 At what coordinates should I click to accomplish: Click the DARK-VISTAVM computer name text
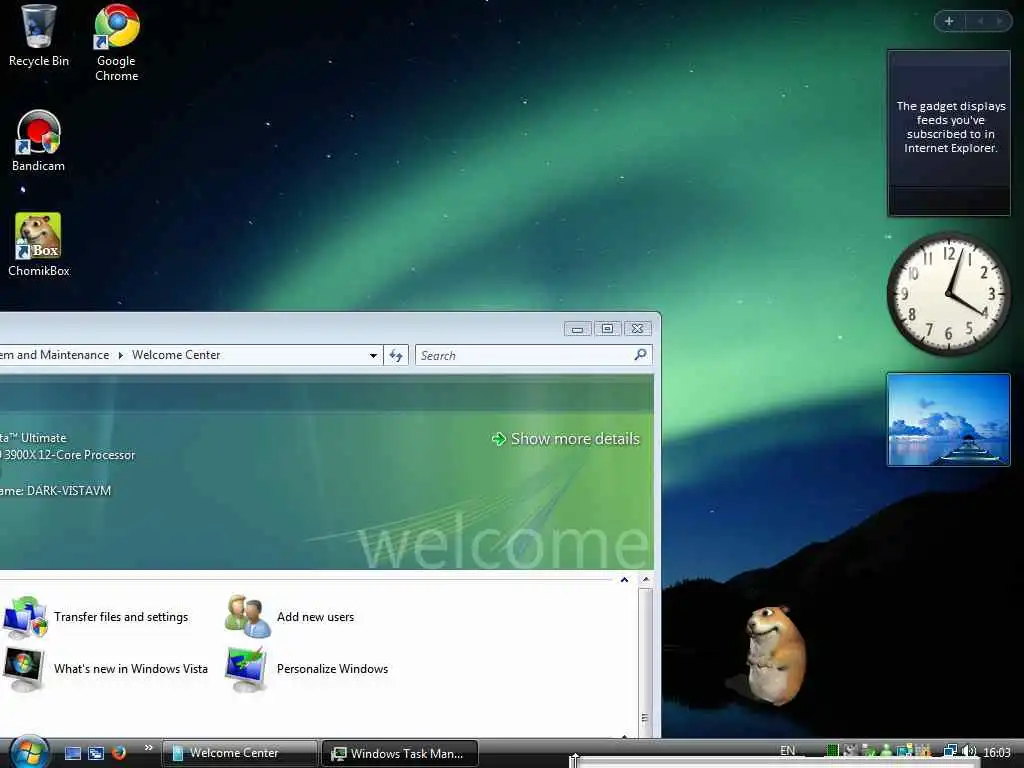pos(69,490)
